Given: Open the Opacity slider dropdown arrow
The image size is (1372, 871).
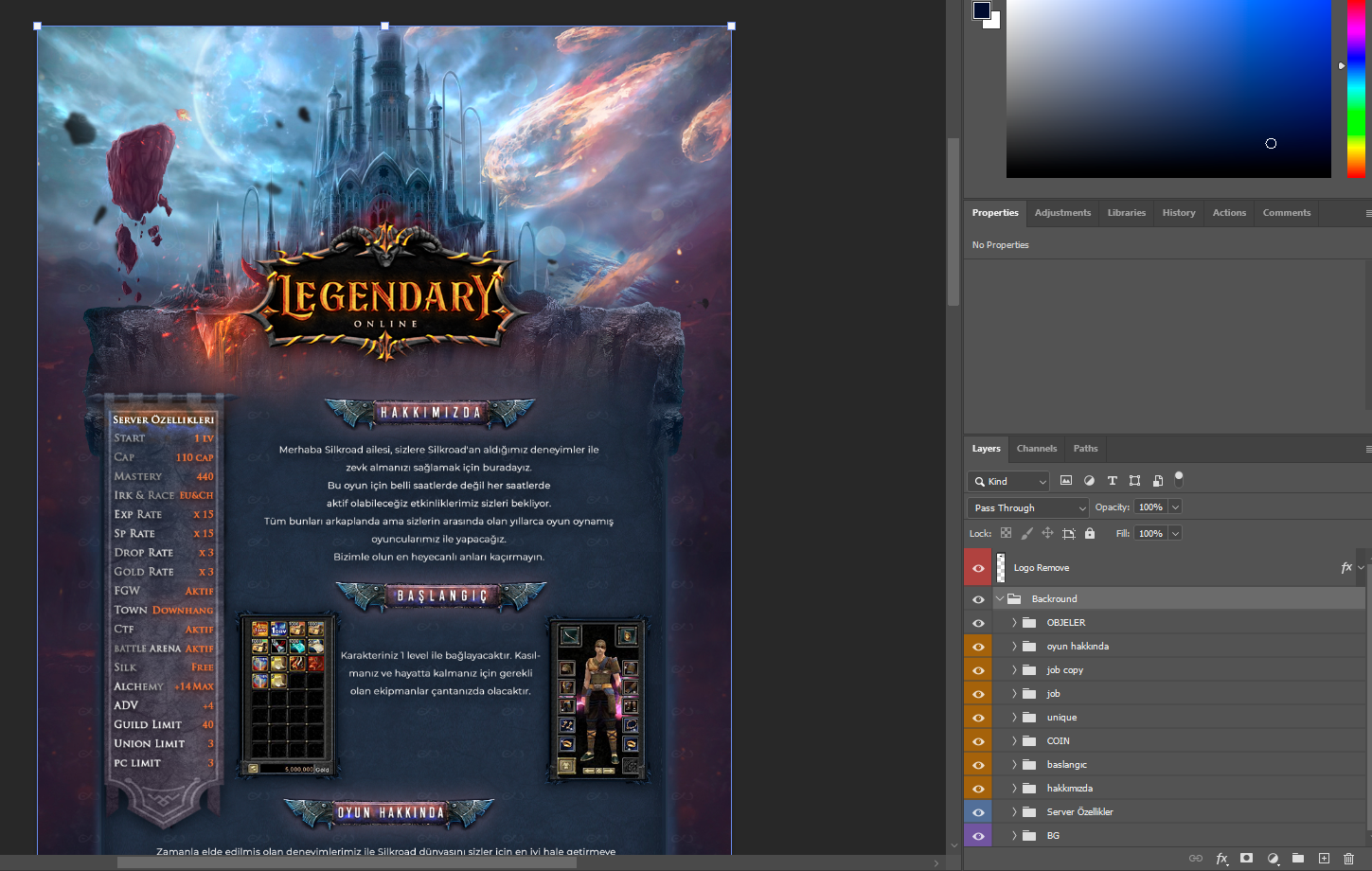Looking at the screenshot, I should [1175, 507].
